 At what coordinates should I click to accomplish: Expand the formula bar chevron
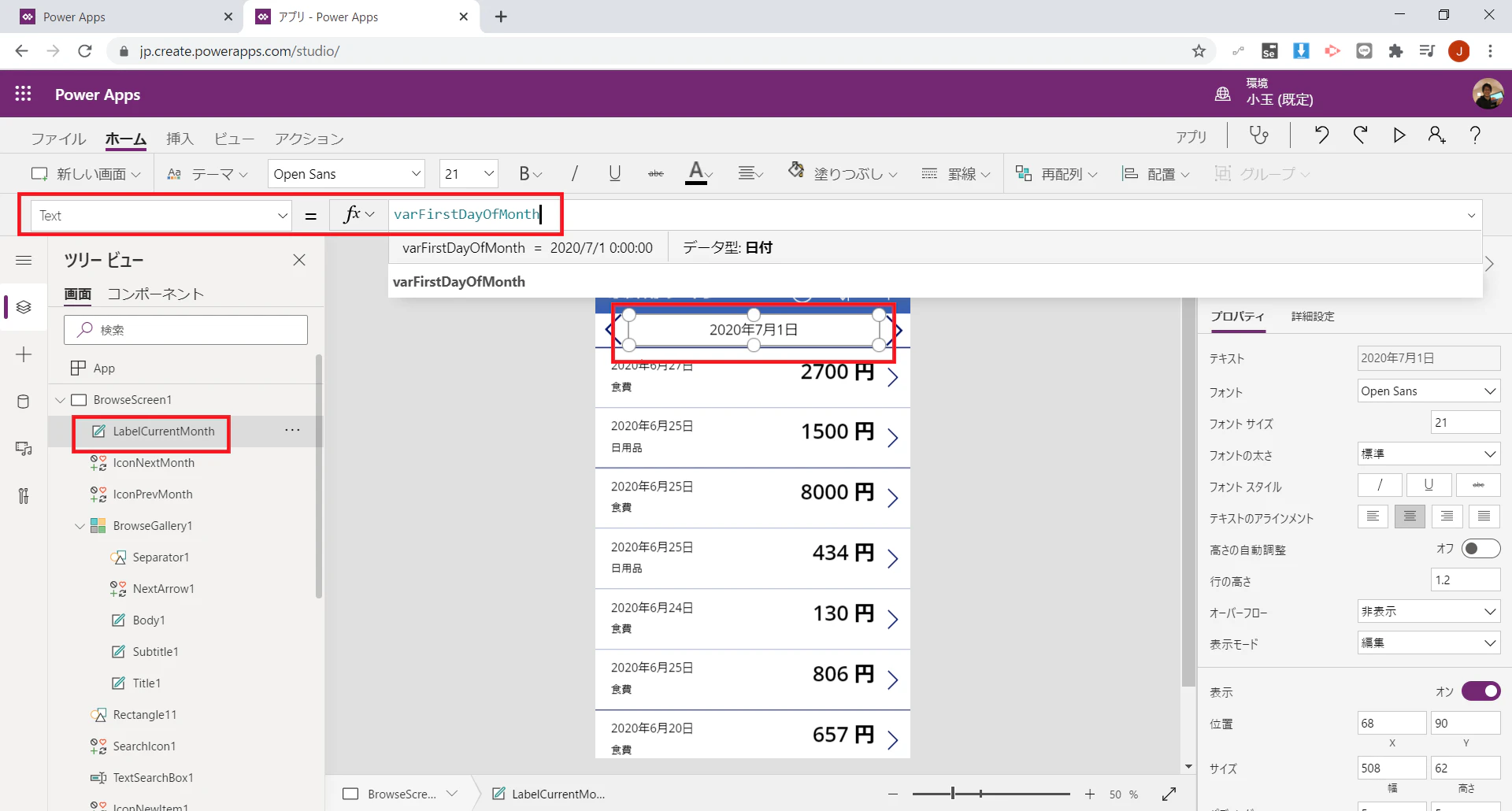1471,215
